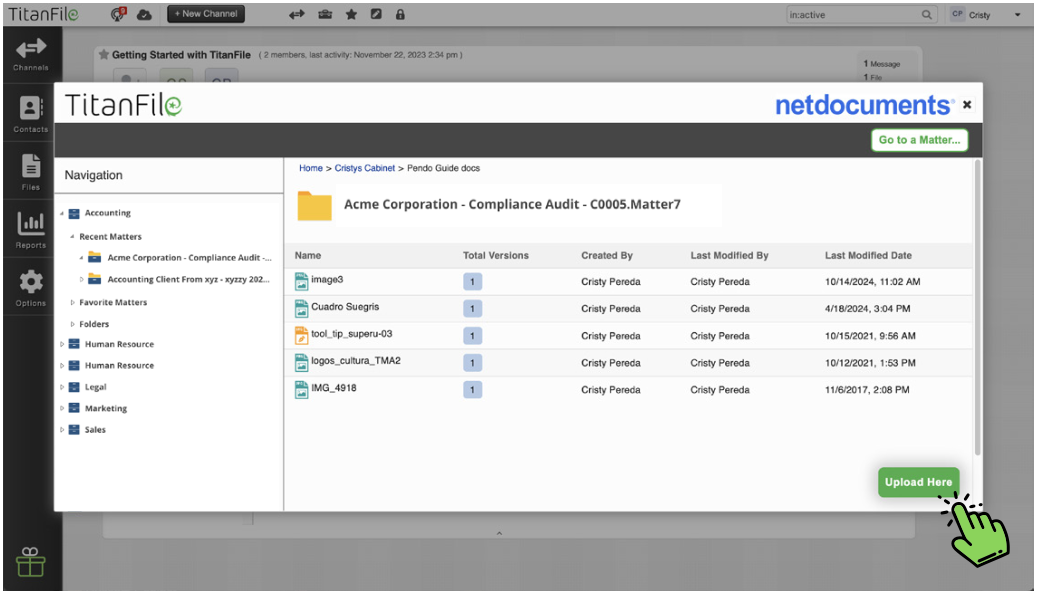Open the Files sidebar icon
This screenshot has width=1038, height=594.
click(30, 172)
